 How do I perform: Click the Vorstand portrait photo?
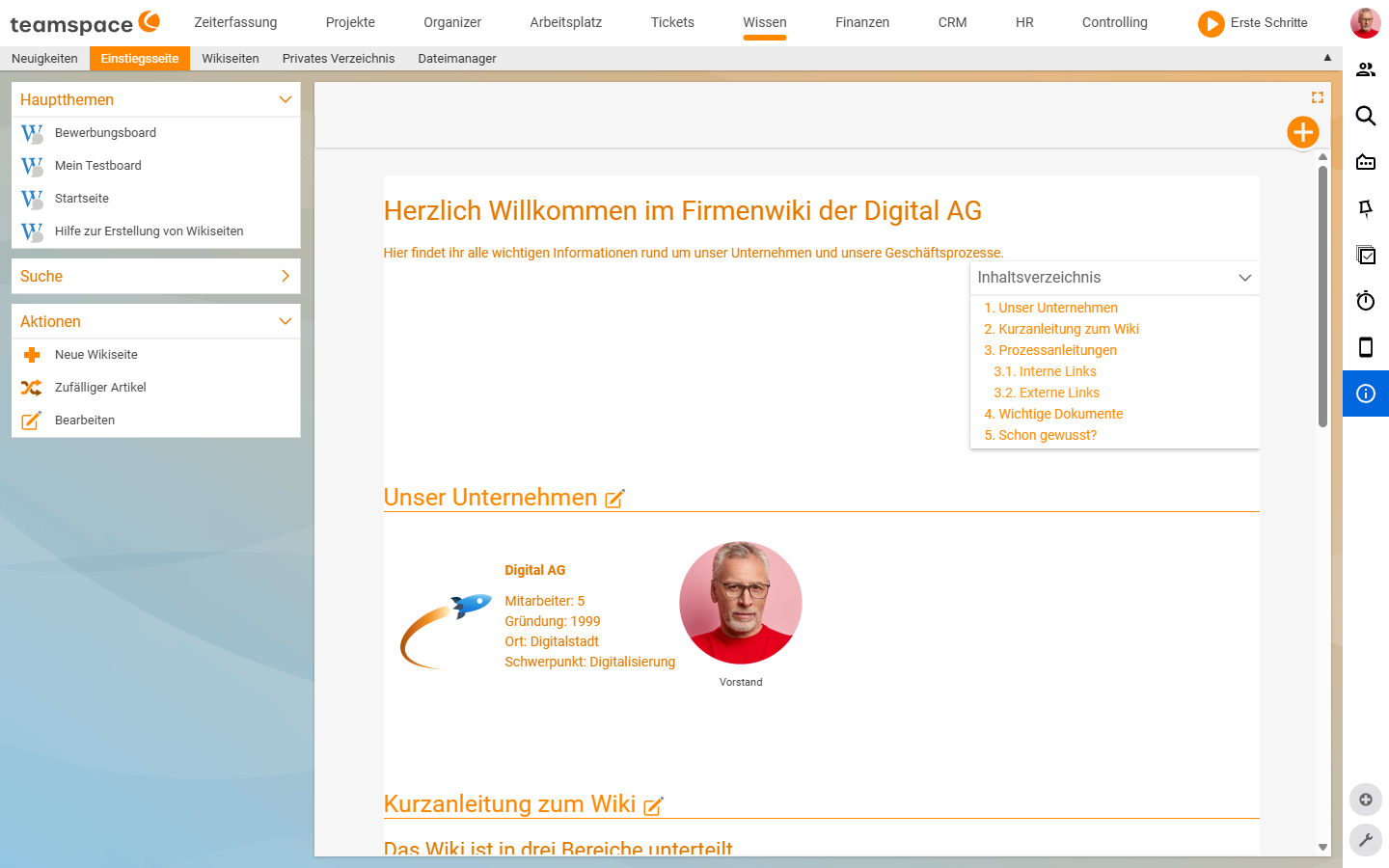point(741,603)
